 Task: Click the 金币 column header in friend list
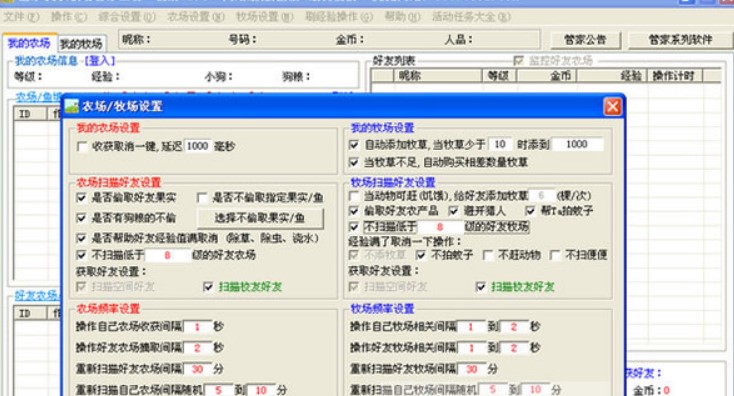[x=547, y=75]
